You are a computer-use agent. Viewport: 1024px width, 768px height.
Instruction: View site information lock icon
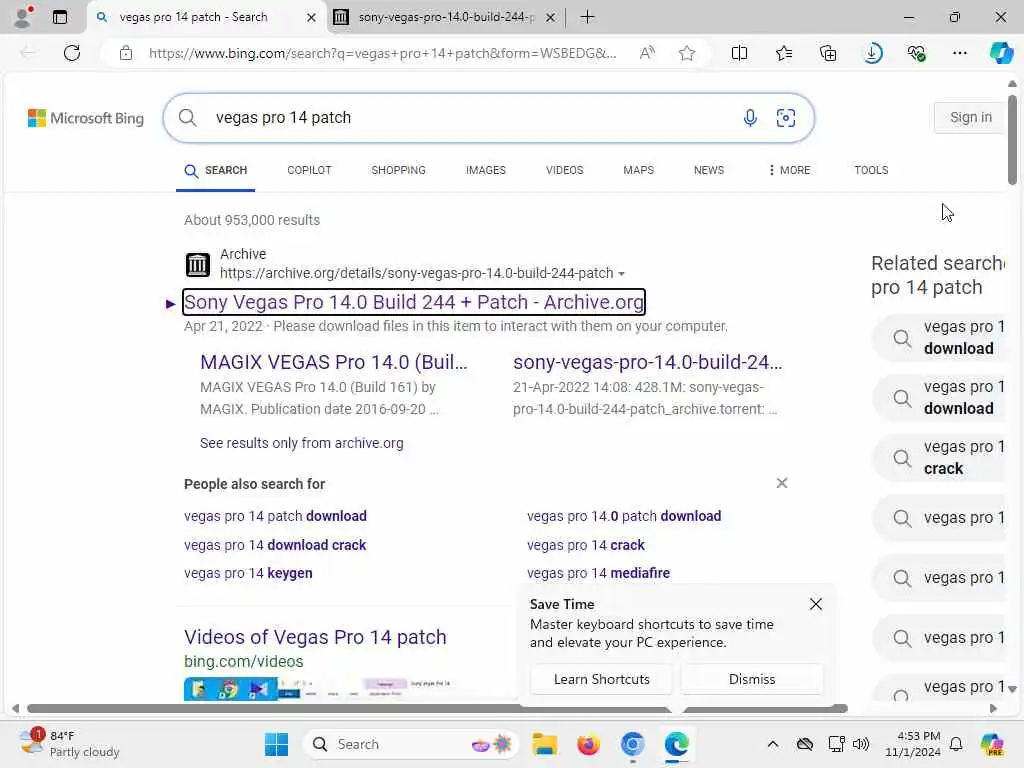126,53
